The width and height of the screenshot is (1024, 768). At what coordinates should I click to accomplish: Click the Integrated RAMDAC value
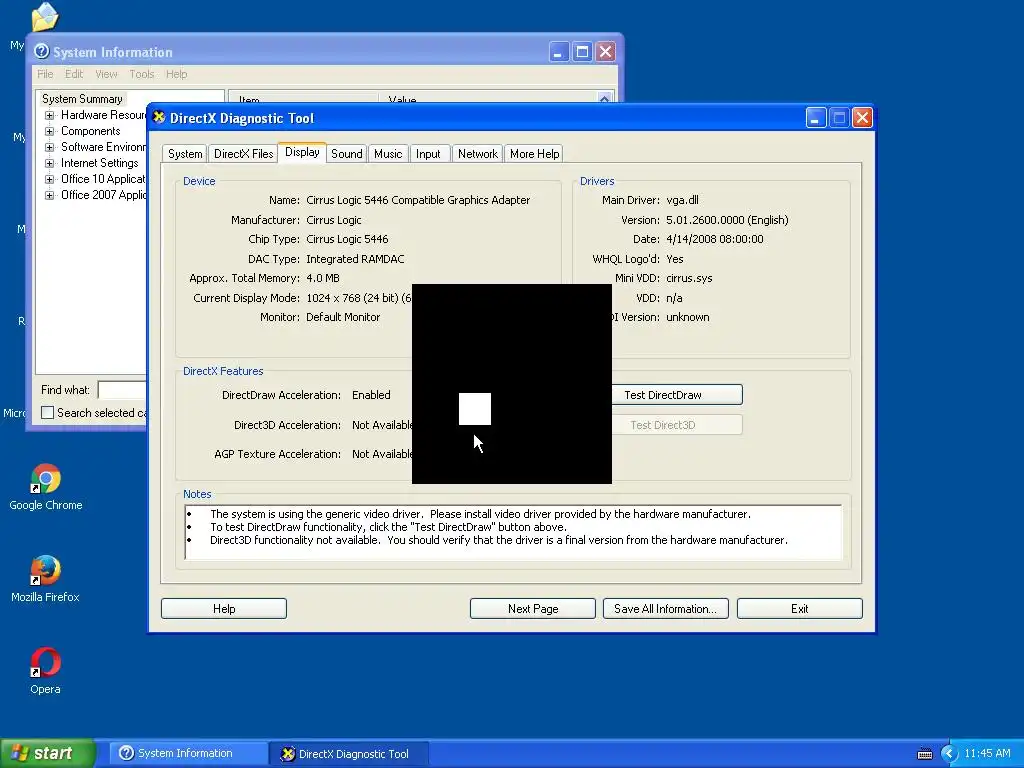point(355,259)
